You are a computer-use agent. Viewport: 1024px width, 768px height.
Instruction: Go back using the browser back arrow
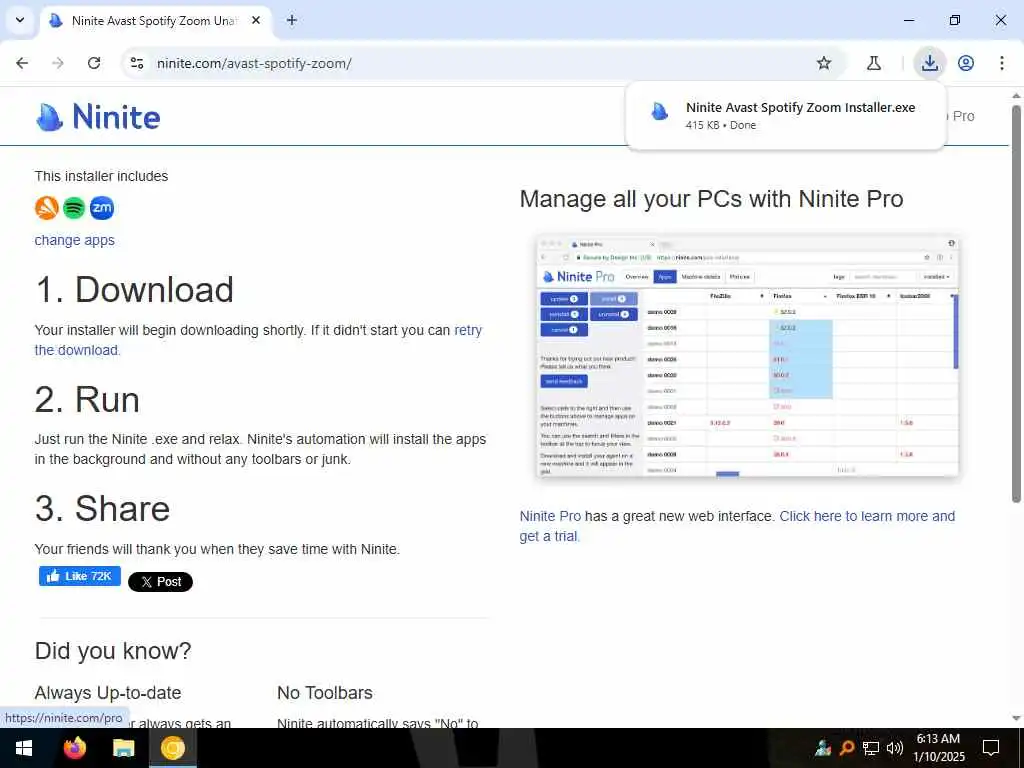tap(22, 63)
